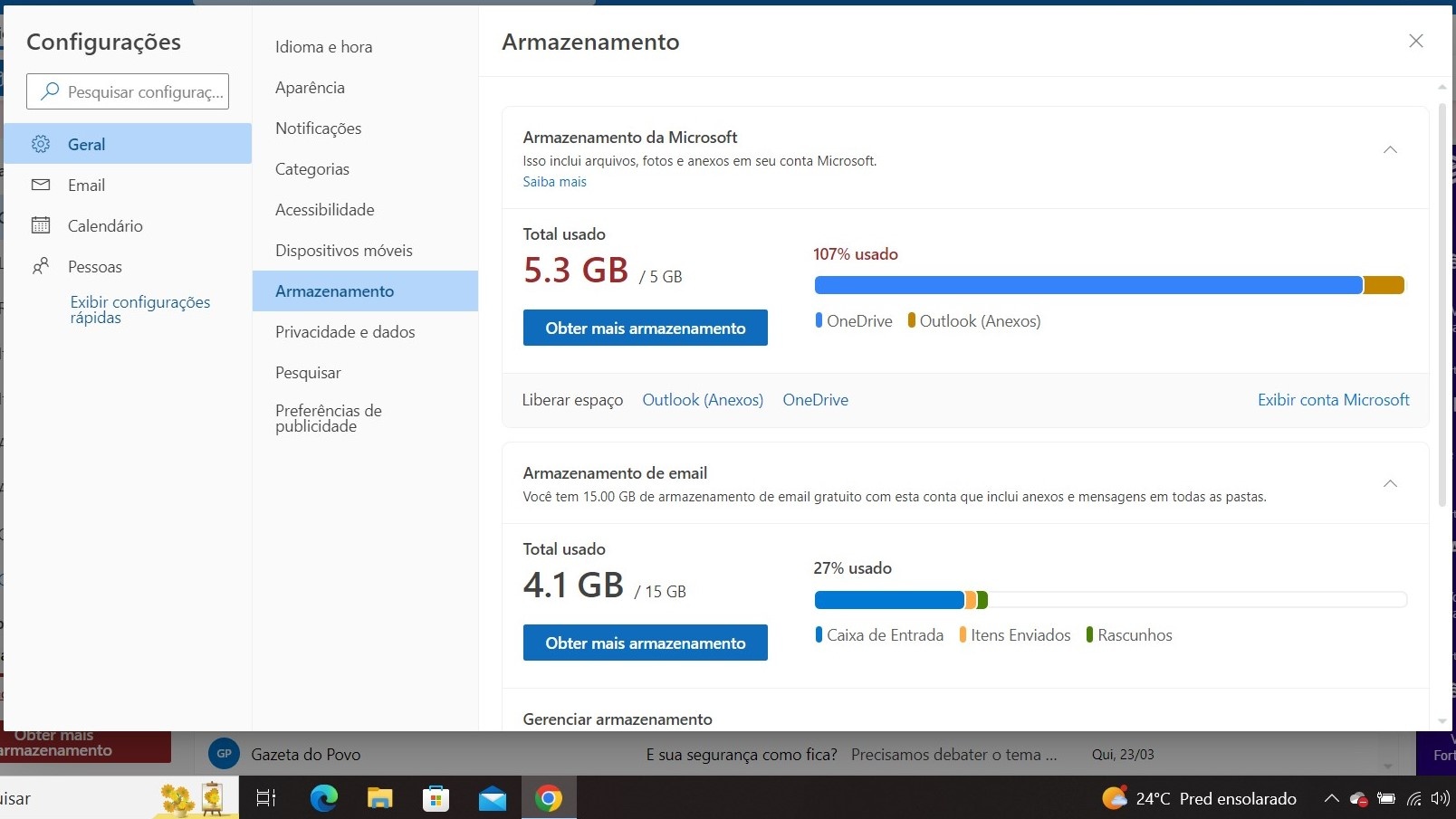Select Categorias in the settings list
The width and height of the screenshot is (1456, 819).
[365, 169]
